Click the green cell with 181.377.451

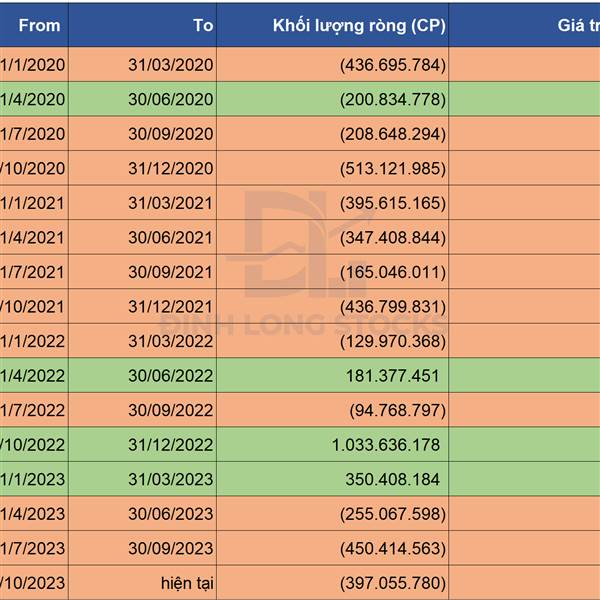click(333, 375)
